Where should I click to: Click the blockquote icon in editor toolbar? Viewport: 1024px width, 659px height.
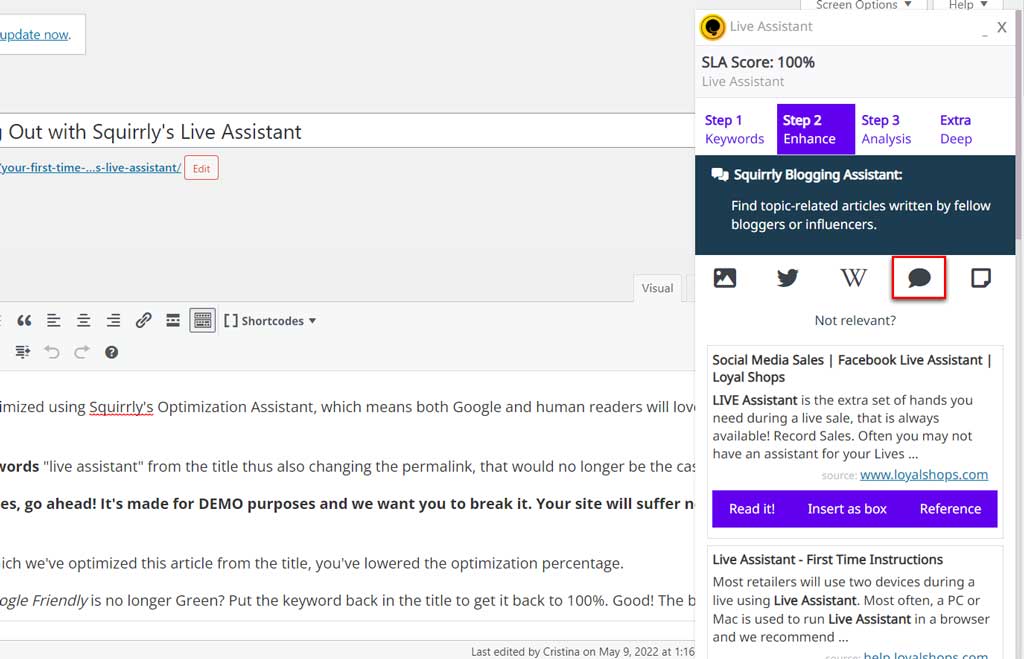24,321
